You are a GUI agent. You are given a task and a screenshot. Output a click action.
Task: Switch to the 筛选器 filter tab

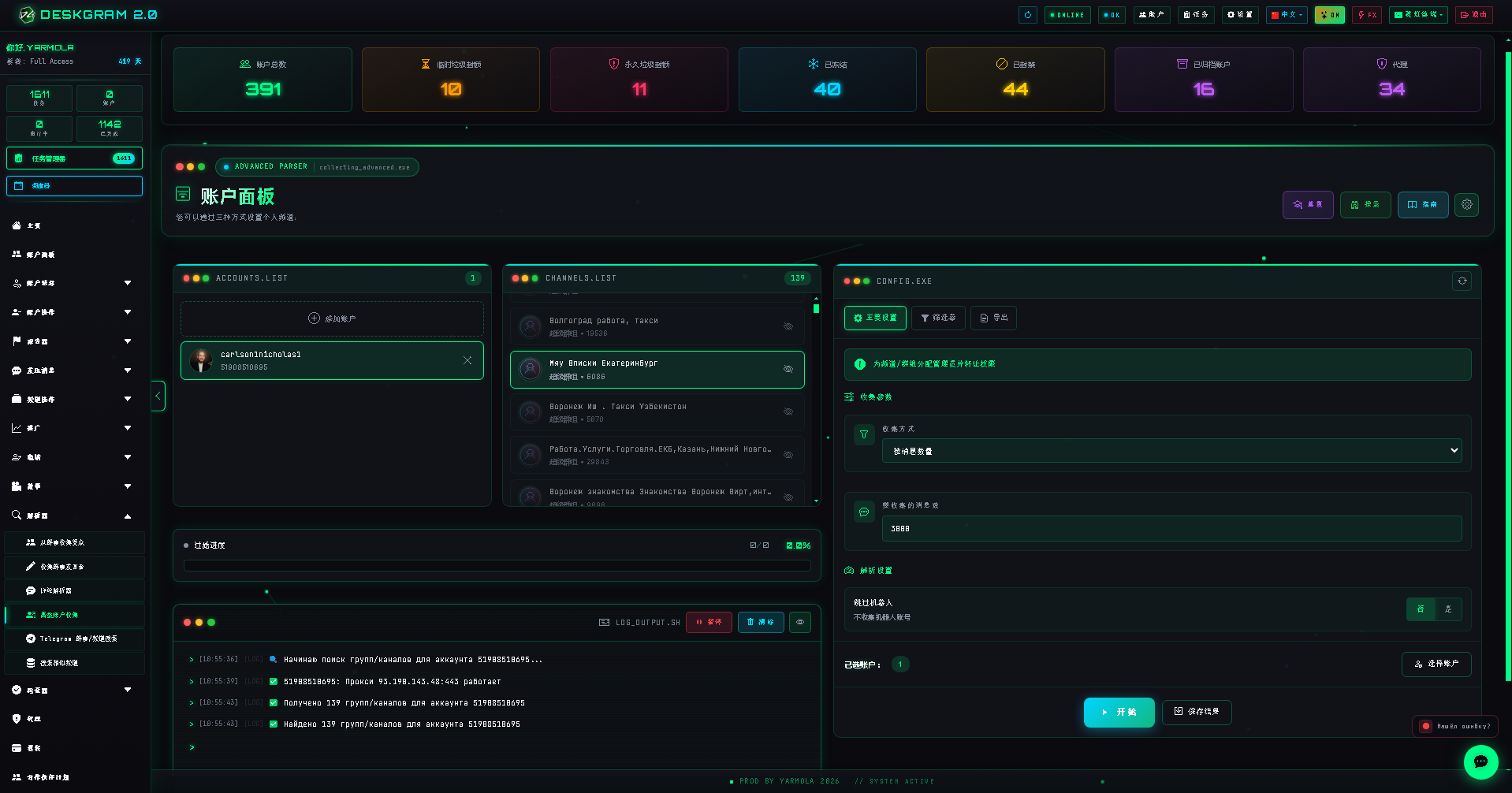click(x=938, y=318)
